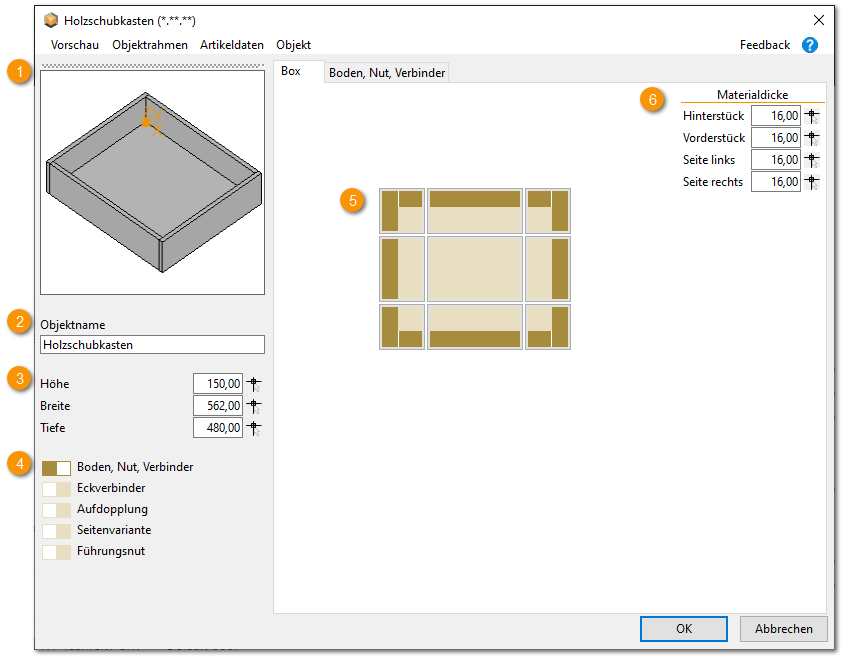Open the Vorschau menu
Screen dimensions: 844x659
click(x=74, y=45)
